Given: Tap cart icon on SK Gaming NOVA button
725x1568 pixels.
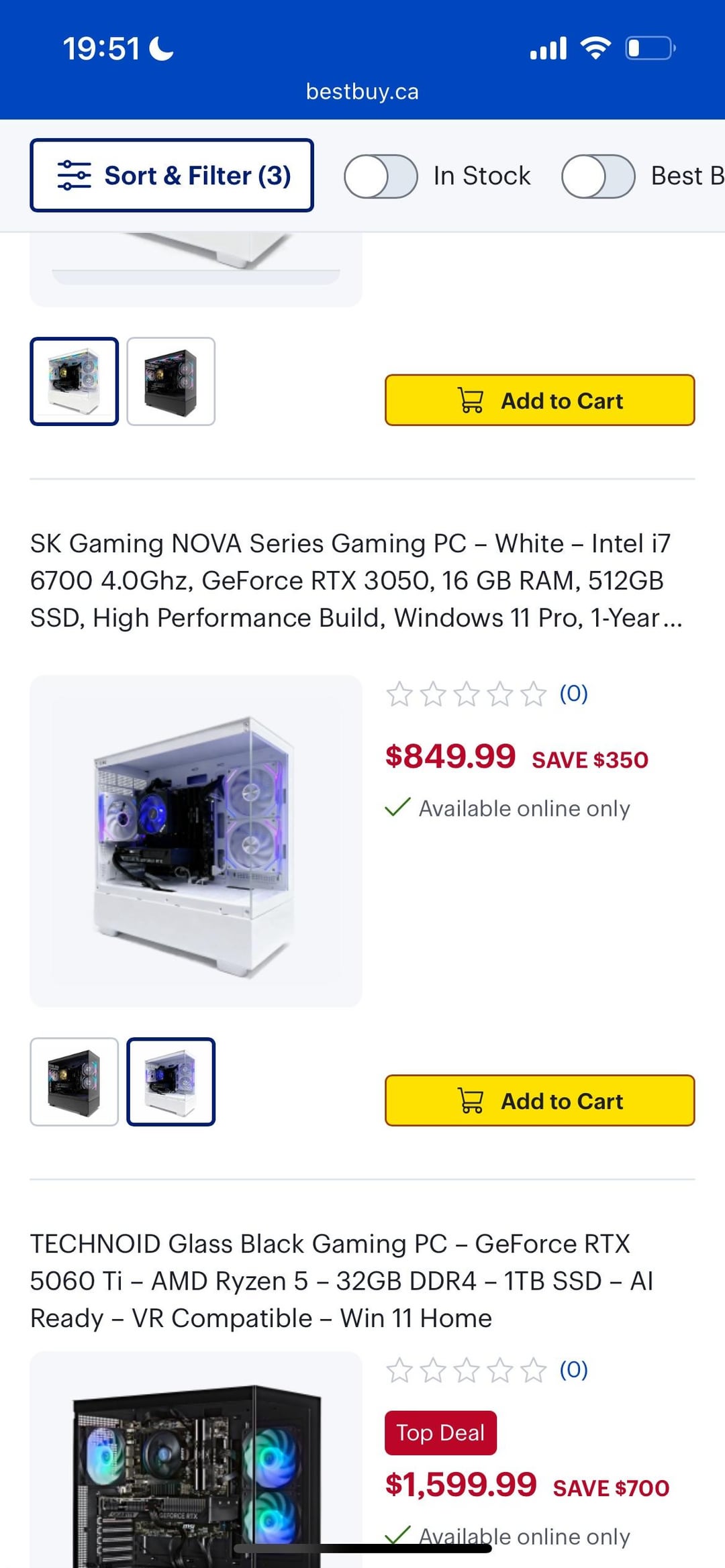Looking at the screenshot, I should tap(471, 1101).
